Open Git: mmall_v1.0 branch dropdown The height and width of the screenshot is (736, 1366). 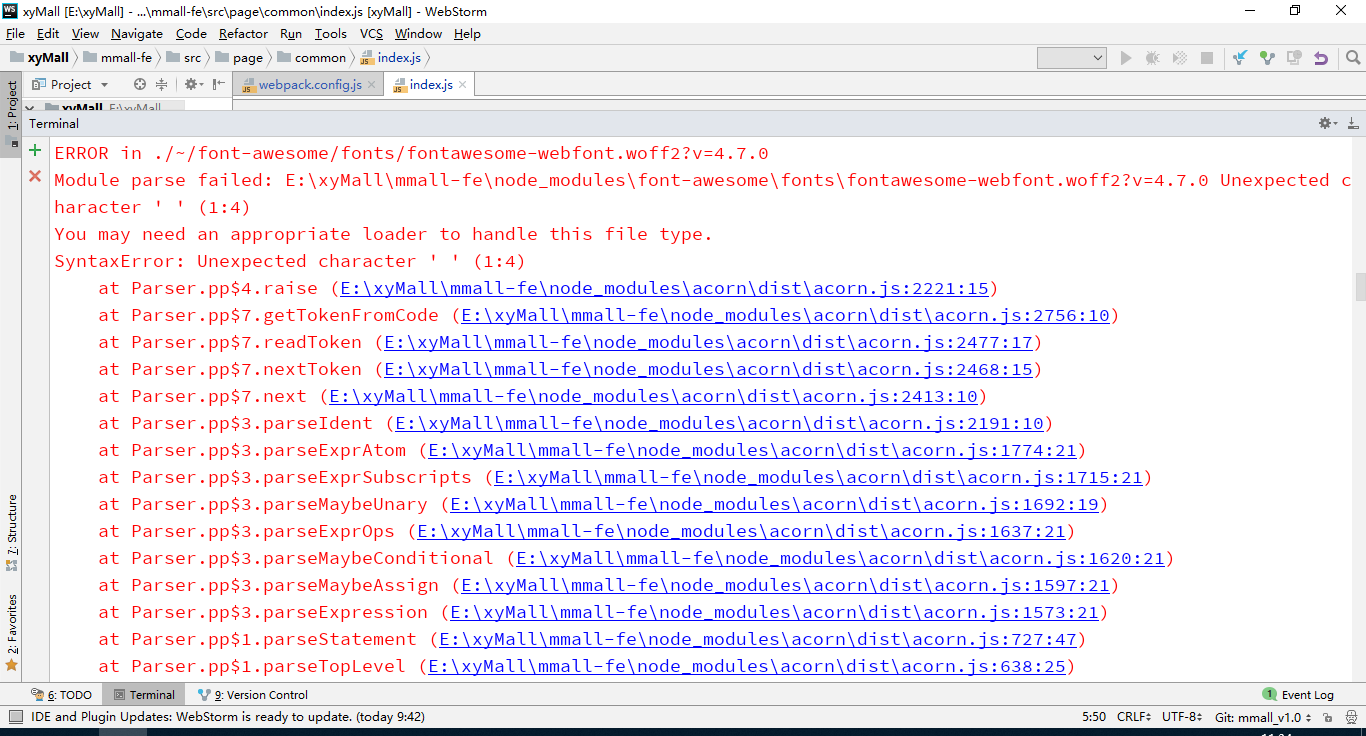tap(1263, 717)
